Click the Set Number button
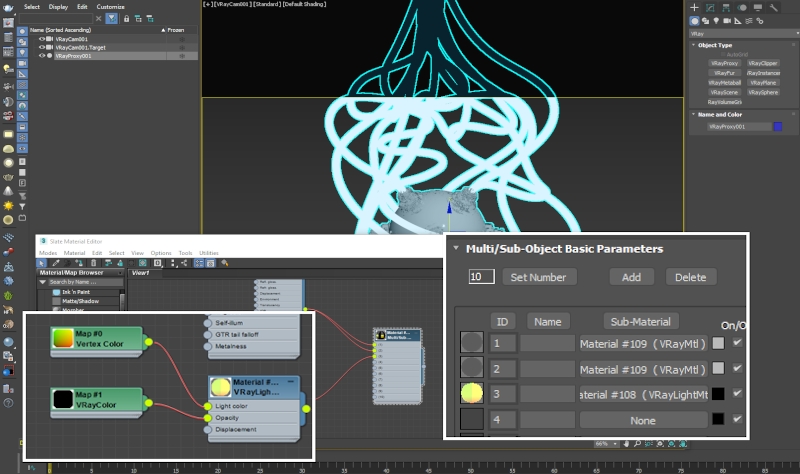The width and height of the screenshot is (800, 474). (x=539, y=277)
